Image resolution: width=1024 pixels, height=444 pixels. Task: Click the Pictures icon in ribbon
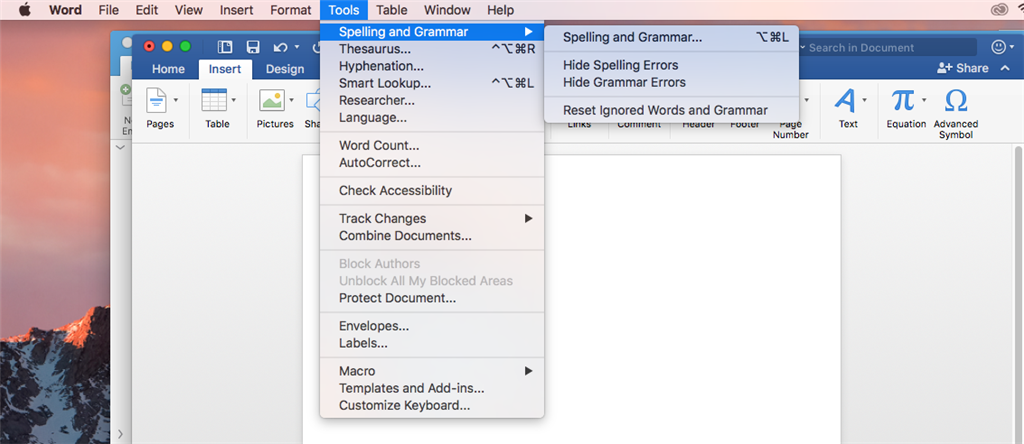point(272,101)
